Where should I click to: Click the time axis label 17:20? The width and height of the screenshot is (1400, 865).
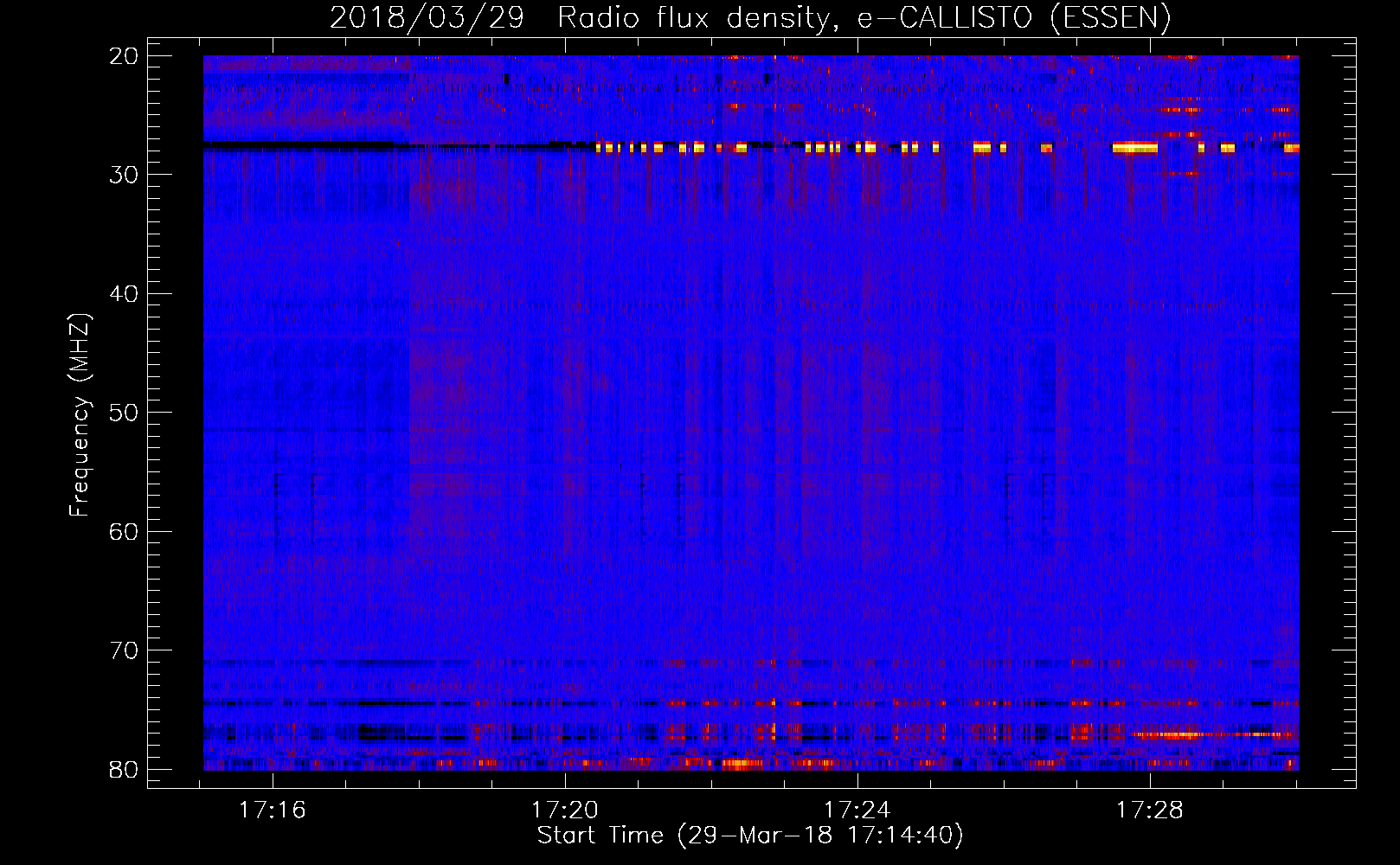pos(565,811)
